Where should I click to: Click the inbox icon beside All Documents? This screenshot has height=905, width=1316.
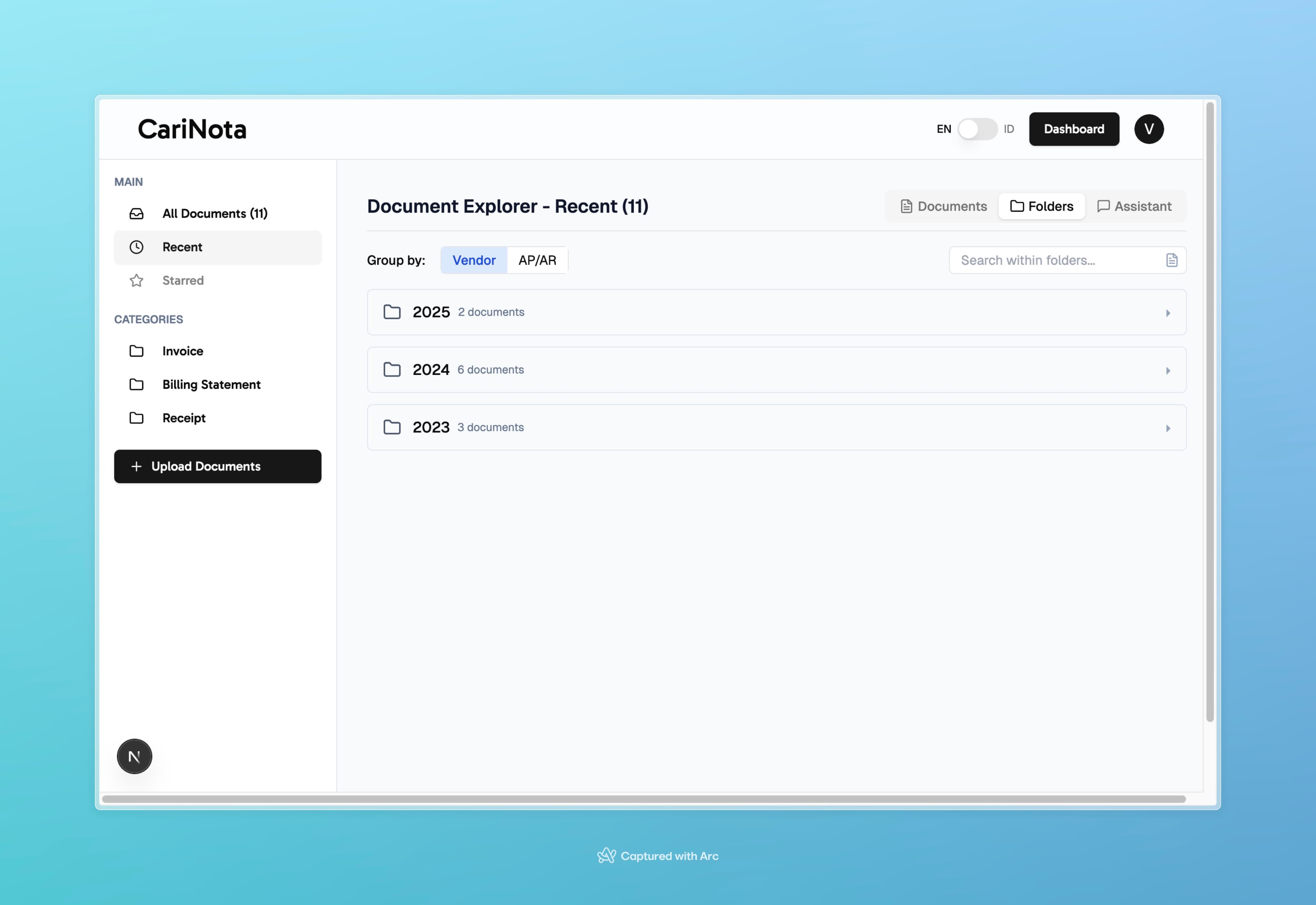136,214
